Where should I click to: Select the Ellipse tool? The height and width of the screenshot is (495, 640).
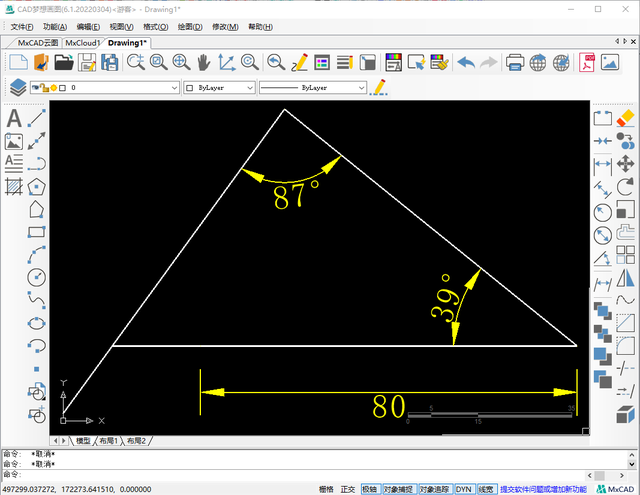coord(37,323)
